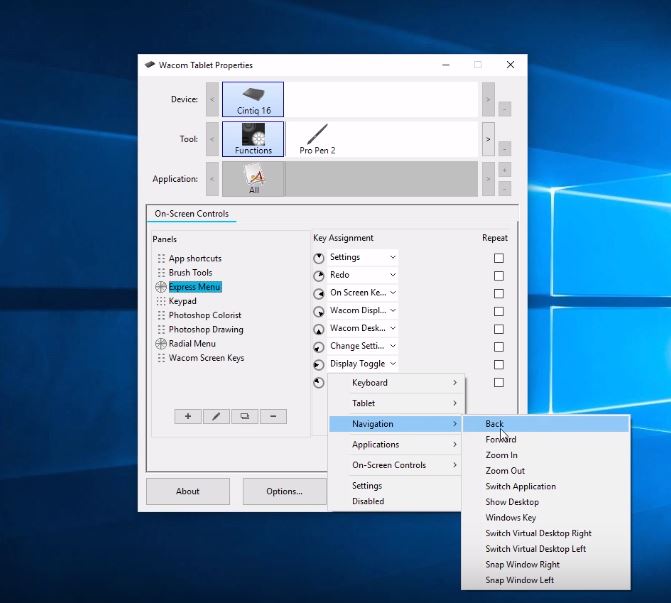Select Switch Application option
This screenshot has width=671, height=603.
546,486
